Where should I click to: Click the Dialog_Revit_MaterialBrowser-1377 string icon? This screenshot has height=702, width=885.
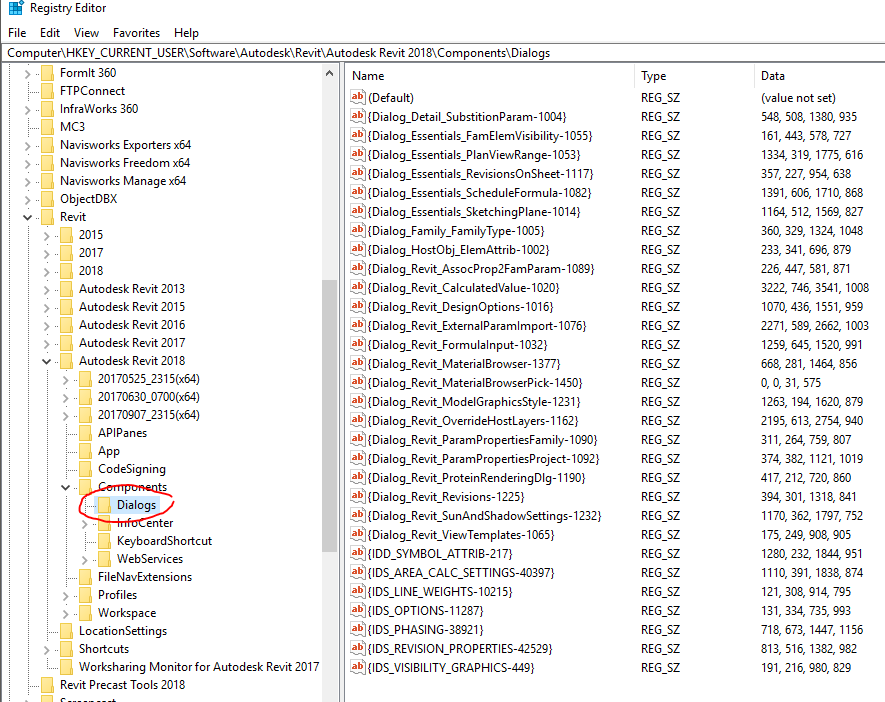(357, 363)
